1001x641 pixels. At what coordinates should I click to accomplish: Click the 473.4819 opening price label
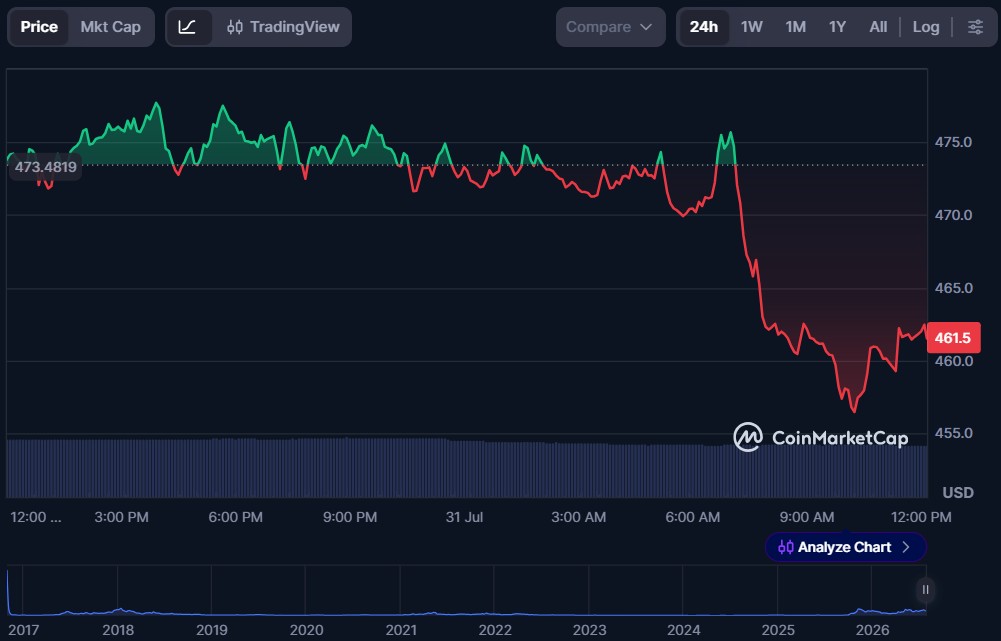45,167
